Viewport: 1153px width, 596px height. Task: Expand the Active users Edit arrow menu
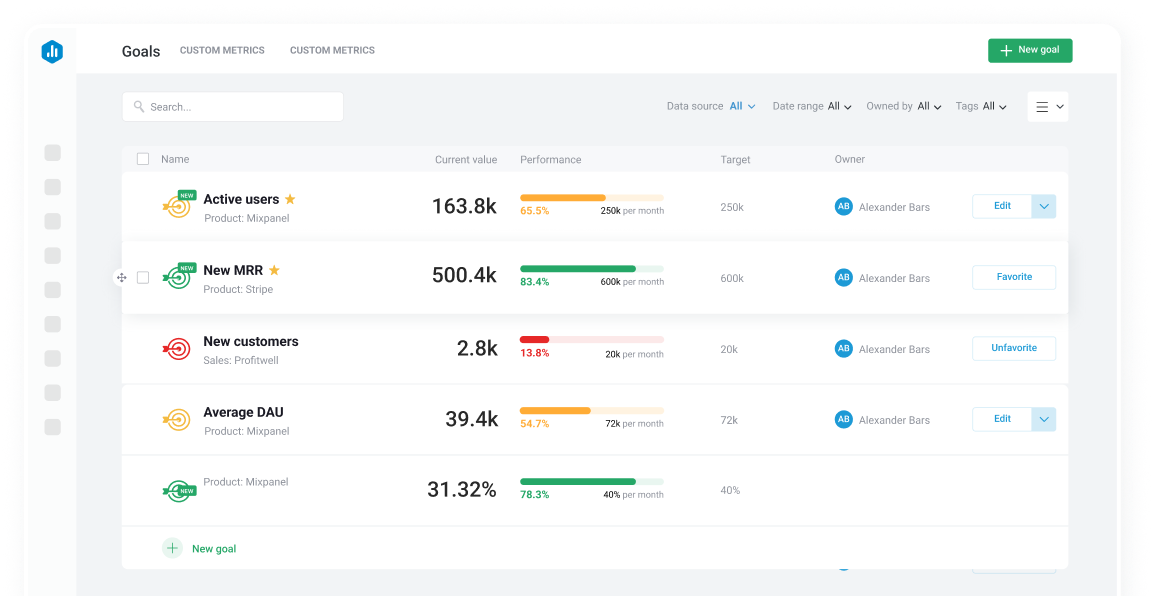click(1043, 206)
